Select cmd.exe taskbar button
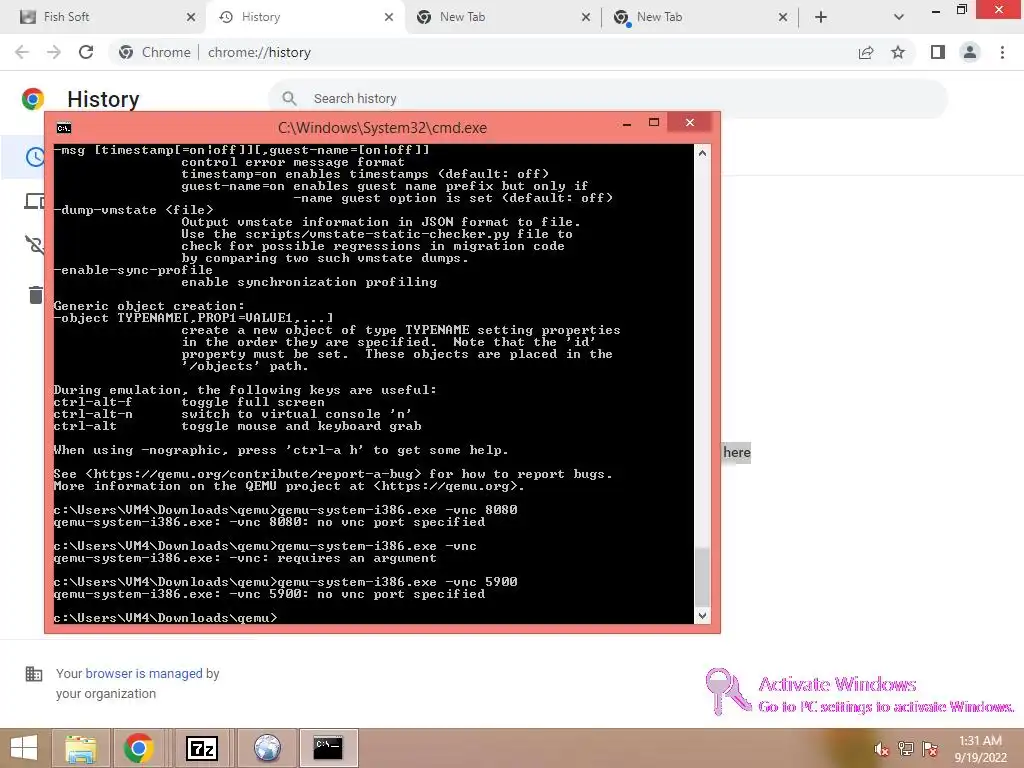Image resolution: width=1024 pixels, height=768 pixels. 328,748
